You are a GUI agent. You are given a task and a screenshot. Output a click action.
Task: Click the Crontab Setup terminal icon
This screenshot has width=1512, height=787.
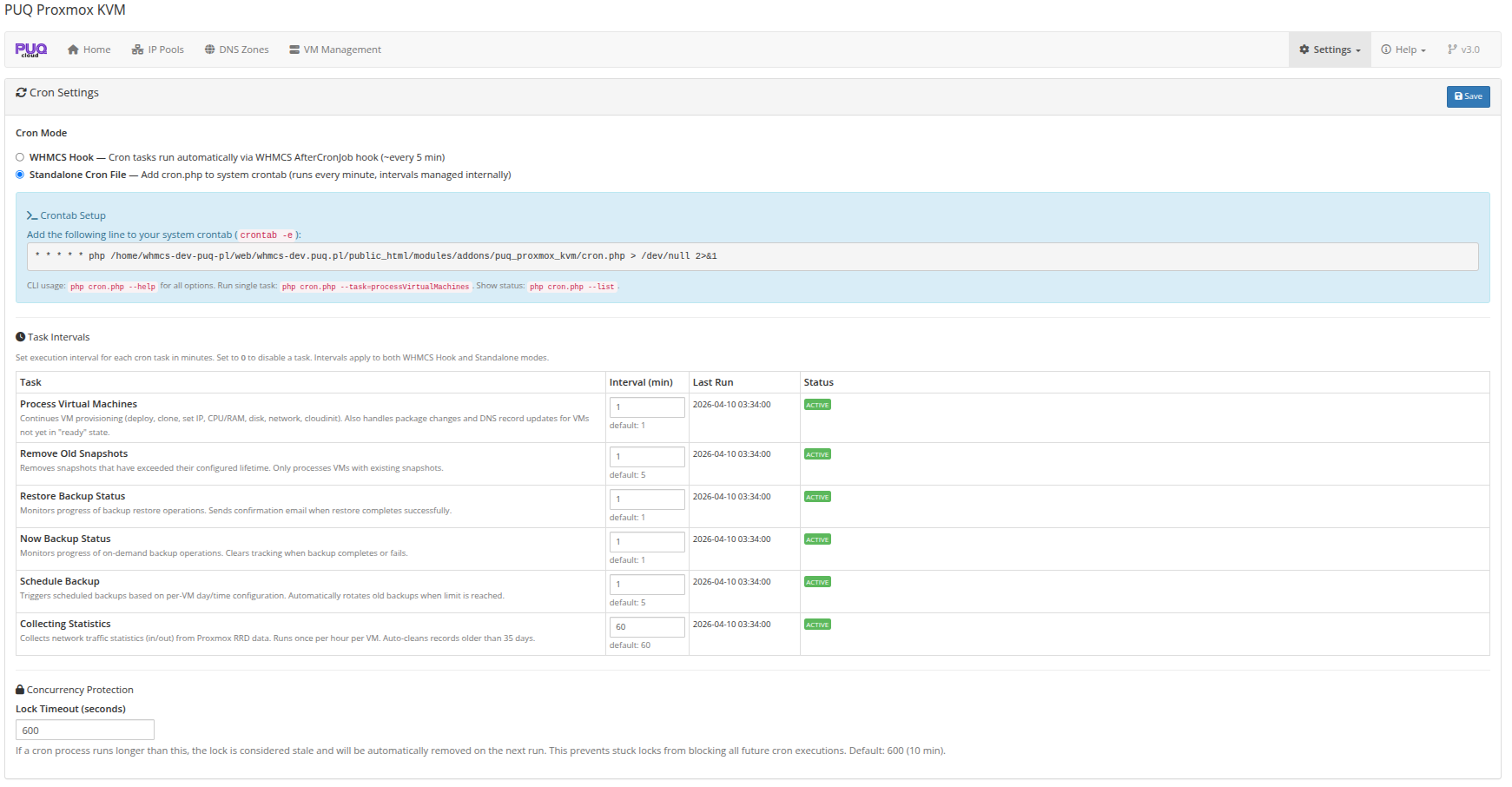pos(32,215)
